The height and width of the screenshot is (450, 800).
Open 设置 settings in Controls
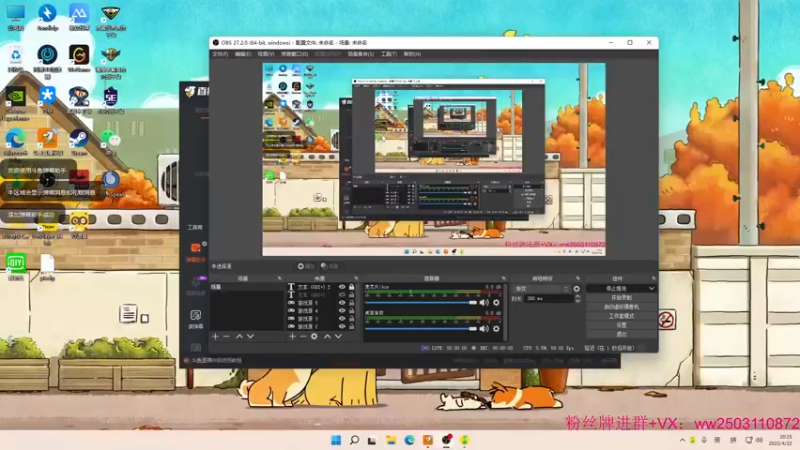click(621, 326)
